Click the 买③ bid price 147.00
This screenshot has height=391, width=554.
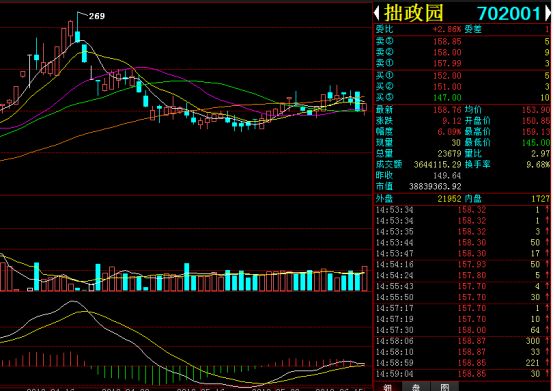[447, 97]
